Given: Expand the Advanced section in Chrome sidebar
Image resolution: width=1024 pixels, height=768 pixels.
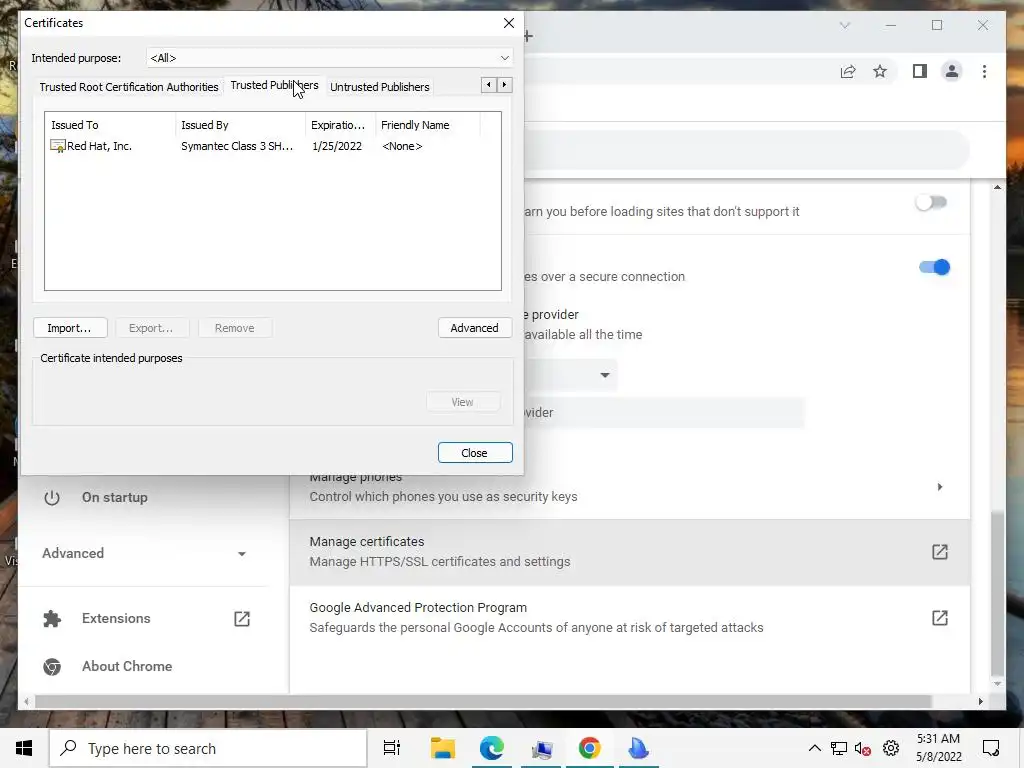Looking at the screenshot, I should (x=144, y=553).
